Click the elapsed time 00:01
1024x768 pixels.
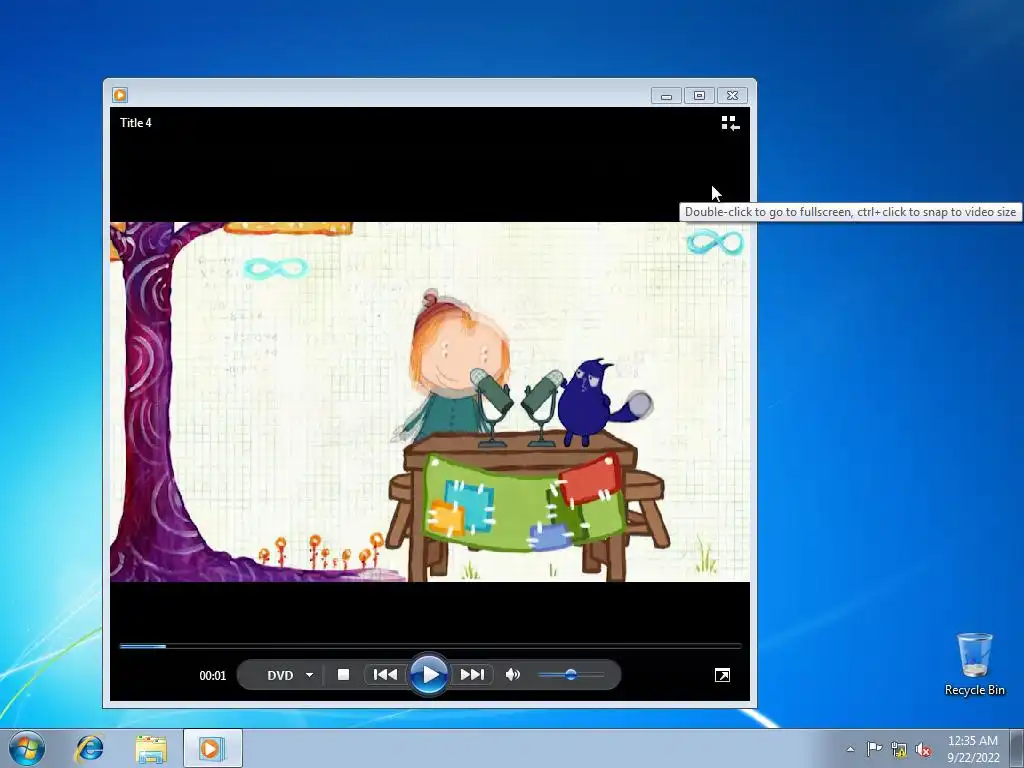click(x=213, y=676)
